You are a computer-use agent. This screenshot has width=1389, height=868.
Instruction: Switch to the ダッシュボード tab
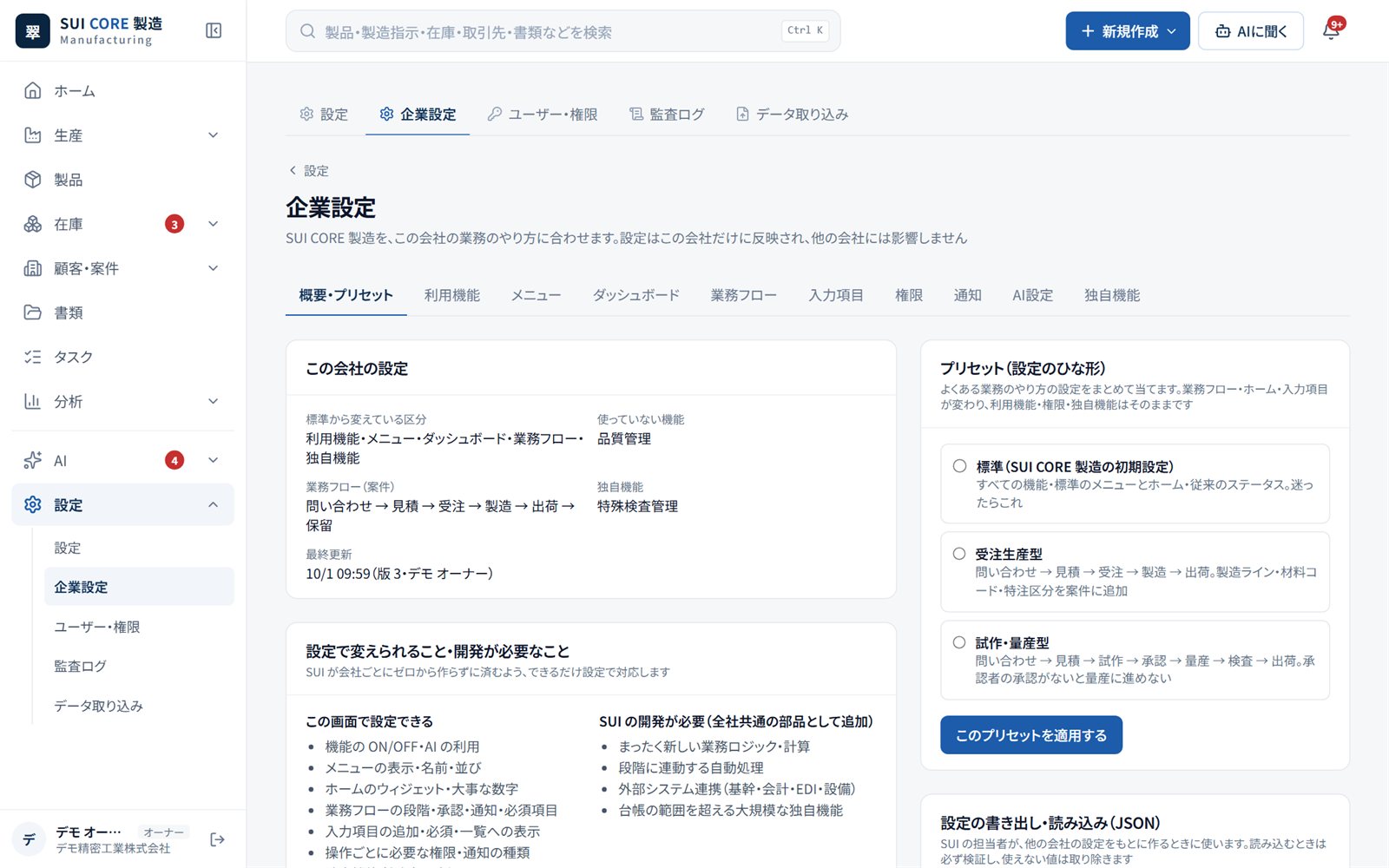point(636,295)
